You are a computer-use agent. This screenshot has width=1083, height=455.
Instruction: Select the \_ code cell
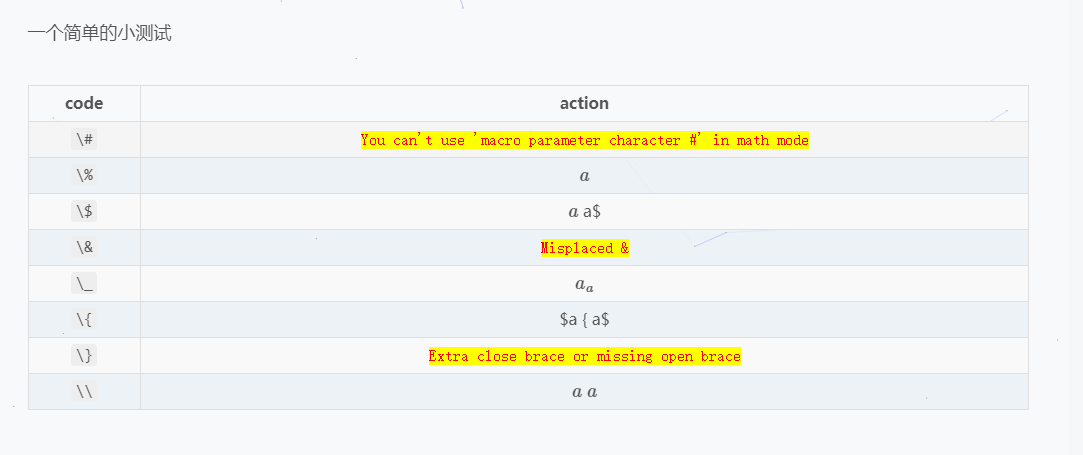(x=84, y=284)
